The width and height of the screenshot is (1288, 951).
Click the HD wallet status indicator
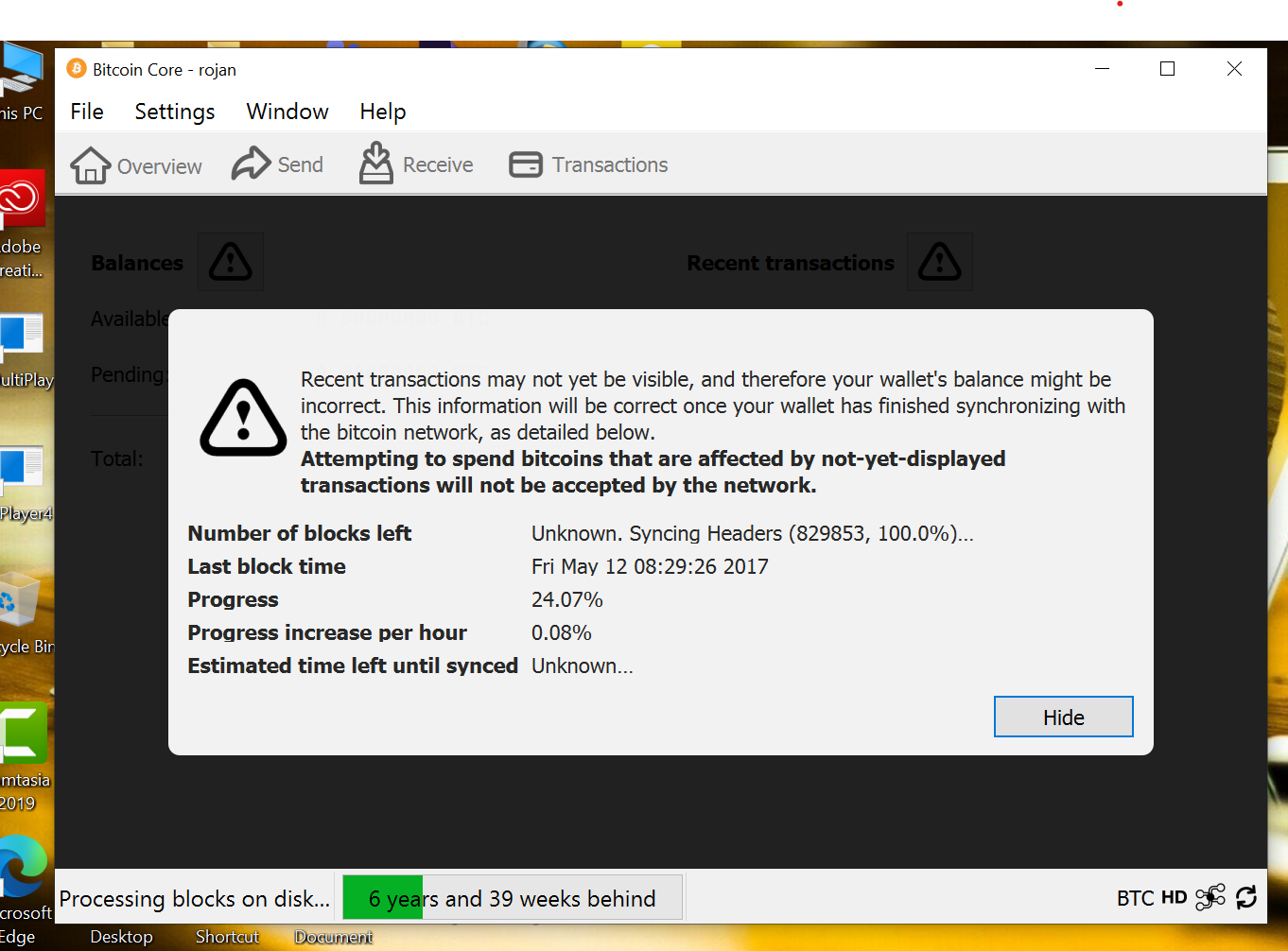1175,897
